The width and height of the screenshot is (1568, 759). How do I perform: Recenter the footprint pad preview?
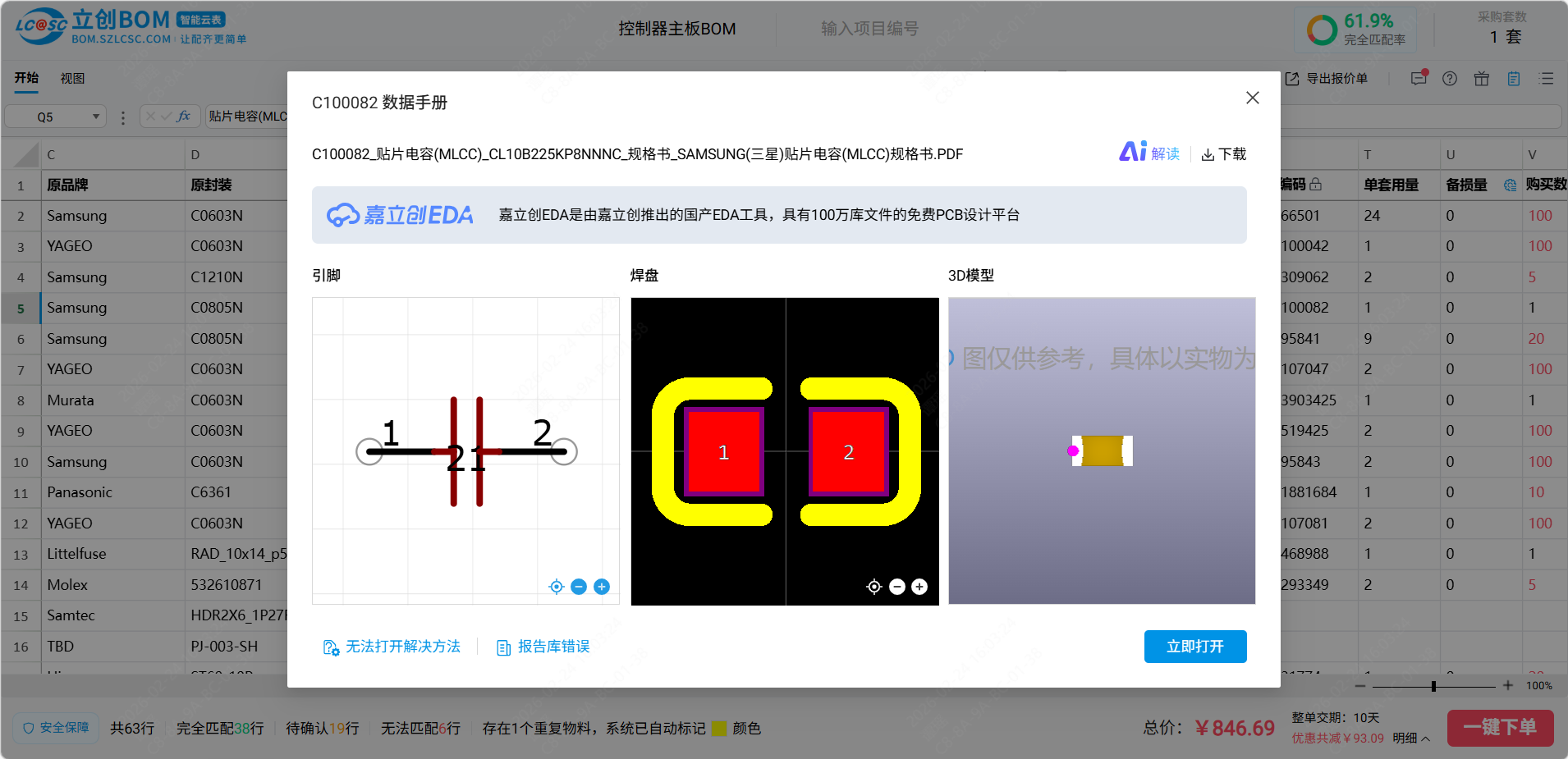click(x=874, y=587)
